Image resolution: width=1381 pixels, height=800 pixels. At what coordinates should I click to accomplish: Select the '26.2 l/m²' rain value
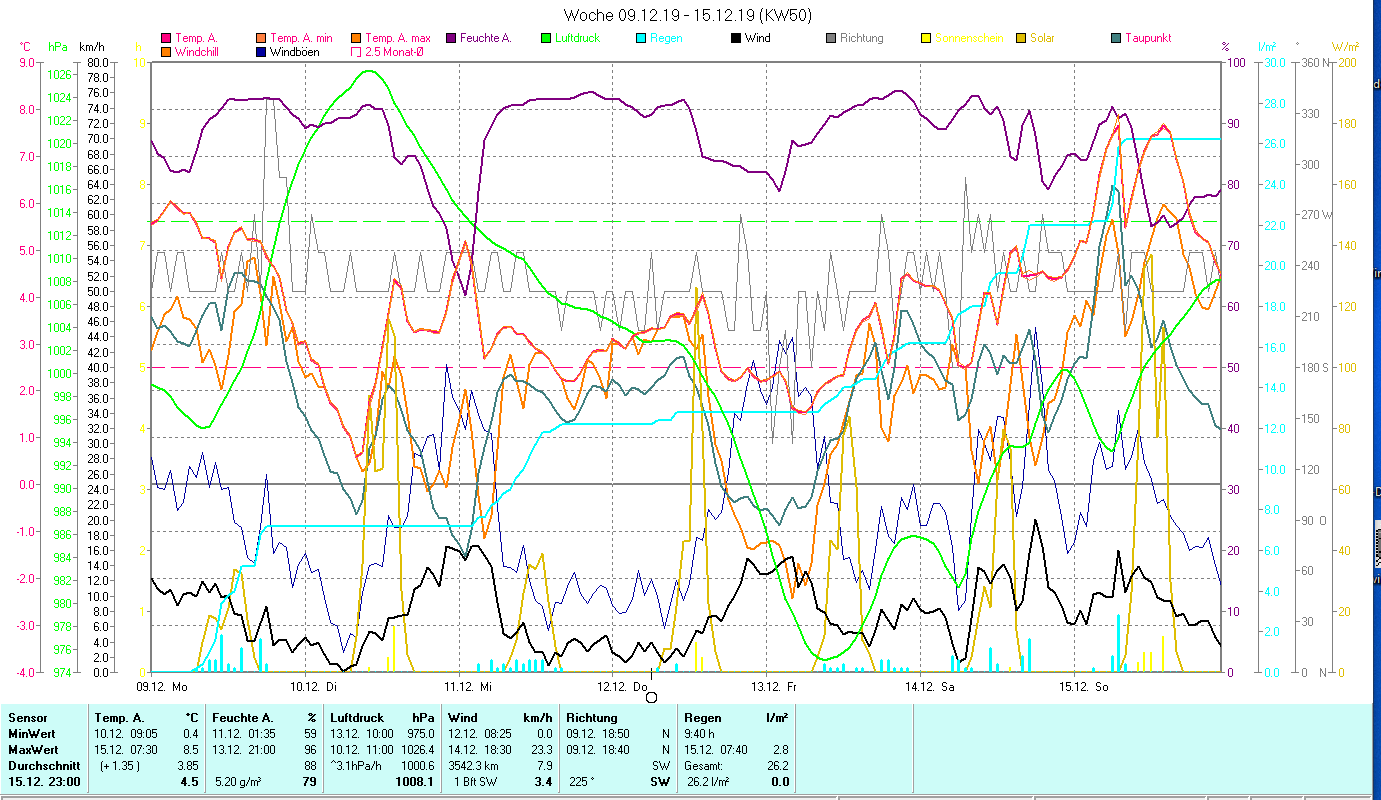click(x=707, y=782)
